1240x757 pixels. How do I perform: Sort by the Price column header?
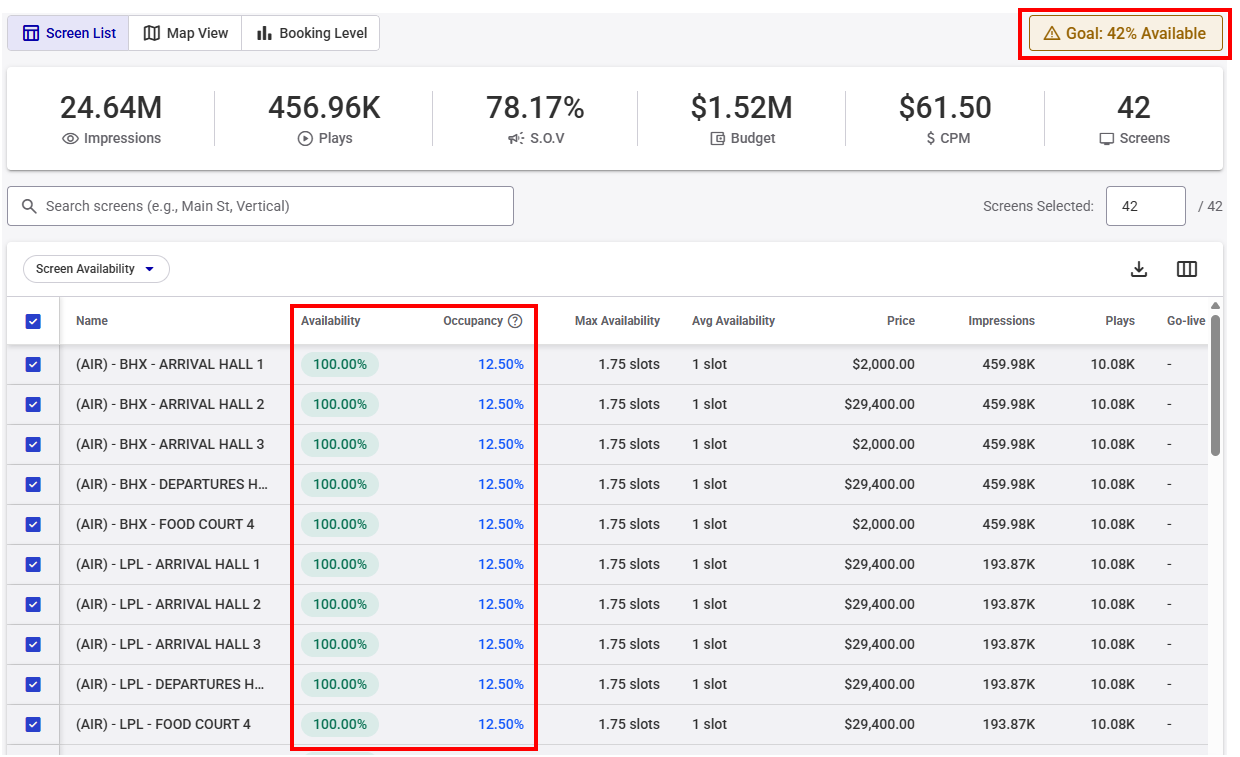[x=900, y=321]
